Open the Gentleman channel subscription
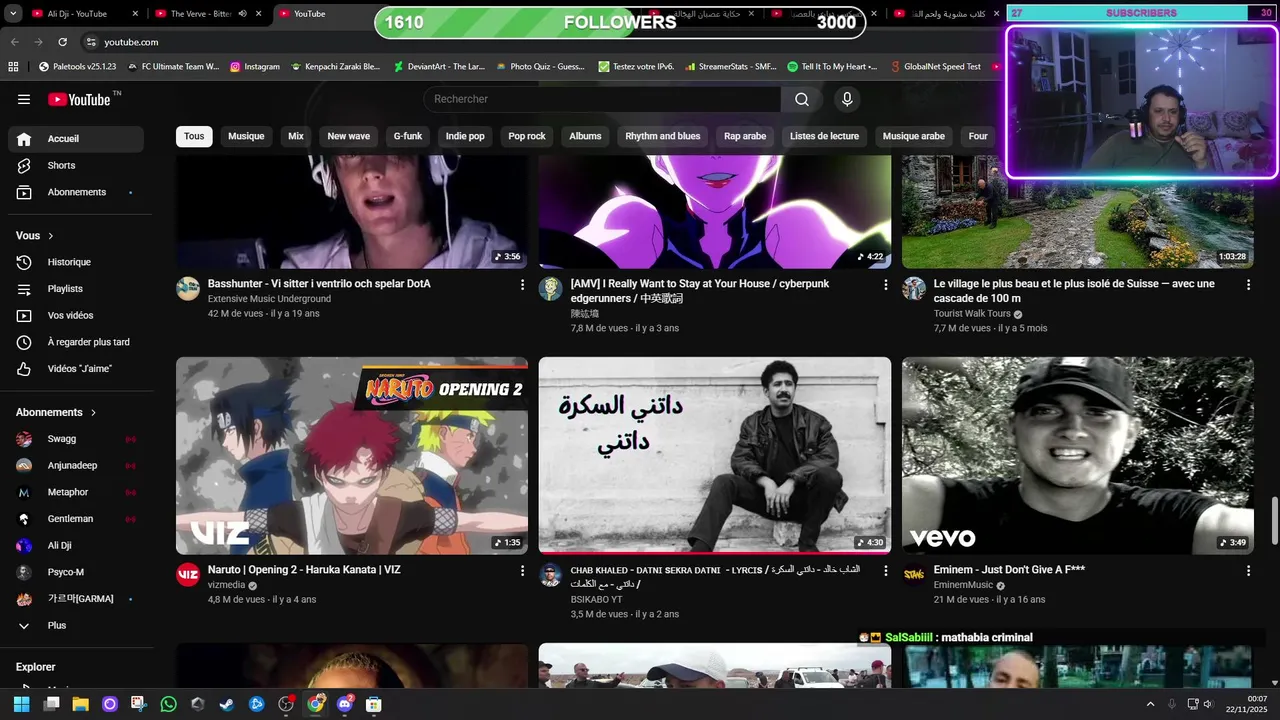 tap(75, 519)
